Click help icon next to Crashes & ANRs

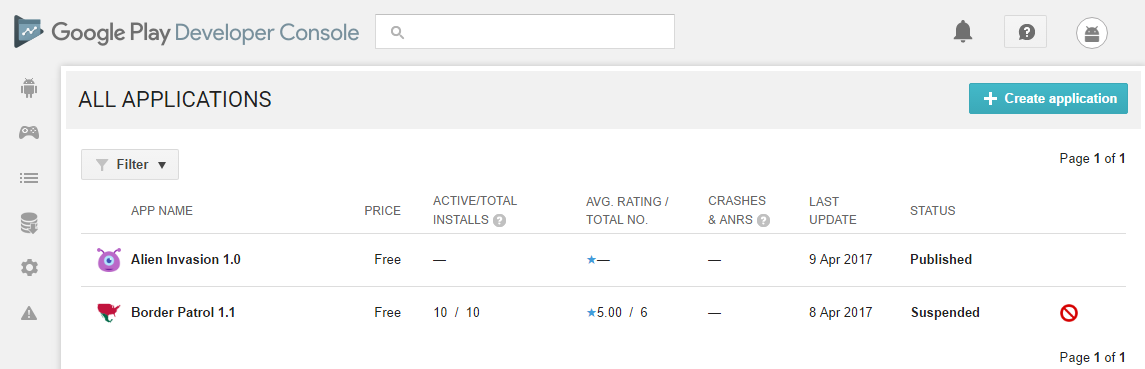[763, 221]
